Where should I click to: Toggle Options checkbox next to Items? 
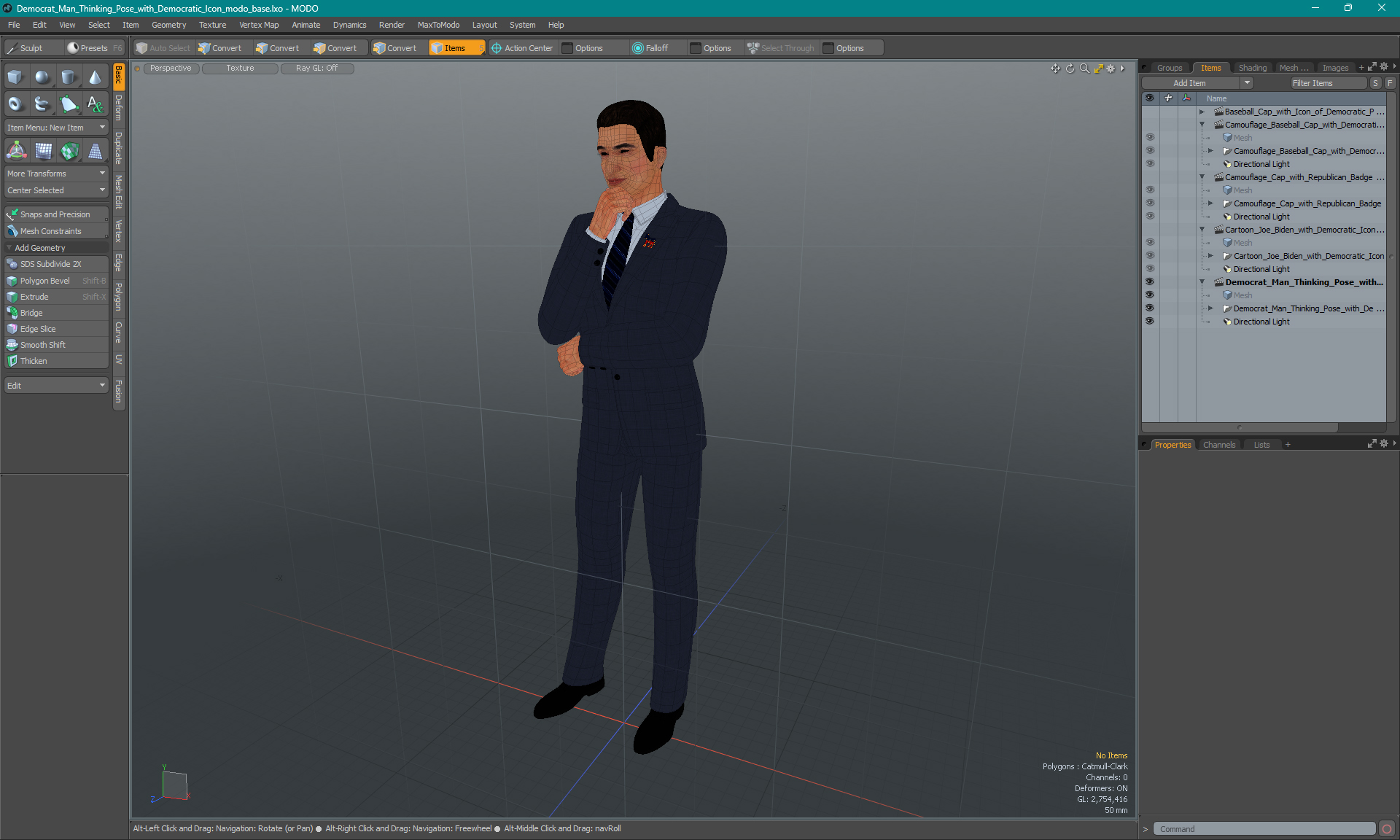[x=567, y=48]
